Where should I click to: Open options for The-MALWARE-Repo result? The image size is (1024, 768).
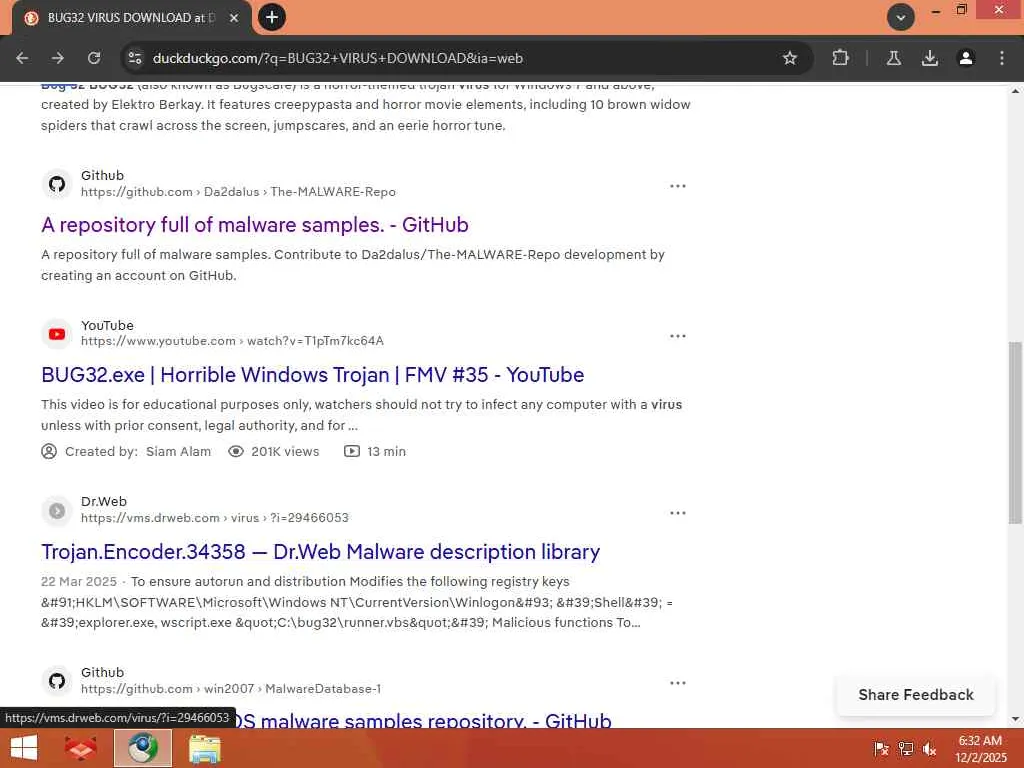[677, 186]
